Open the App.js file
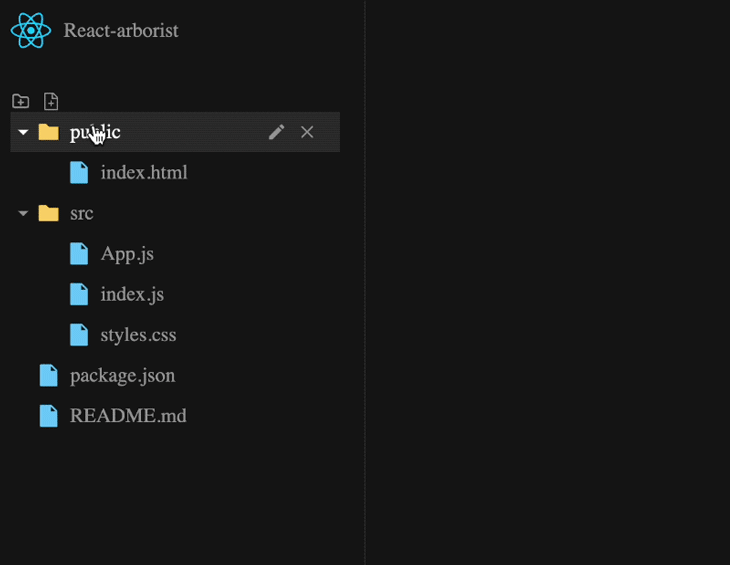The width and height of the screenshot is (730, 565). tap(127, 254)
